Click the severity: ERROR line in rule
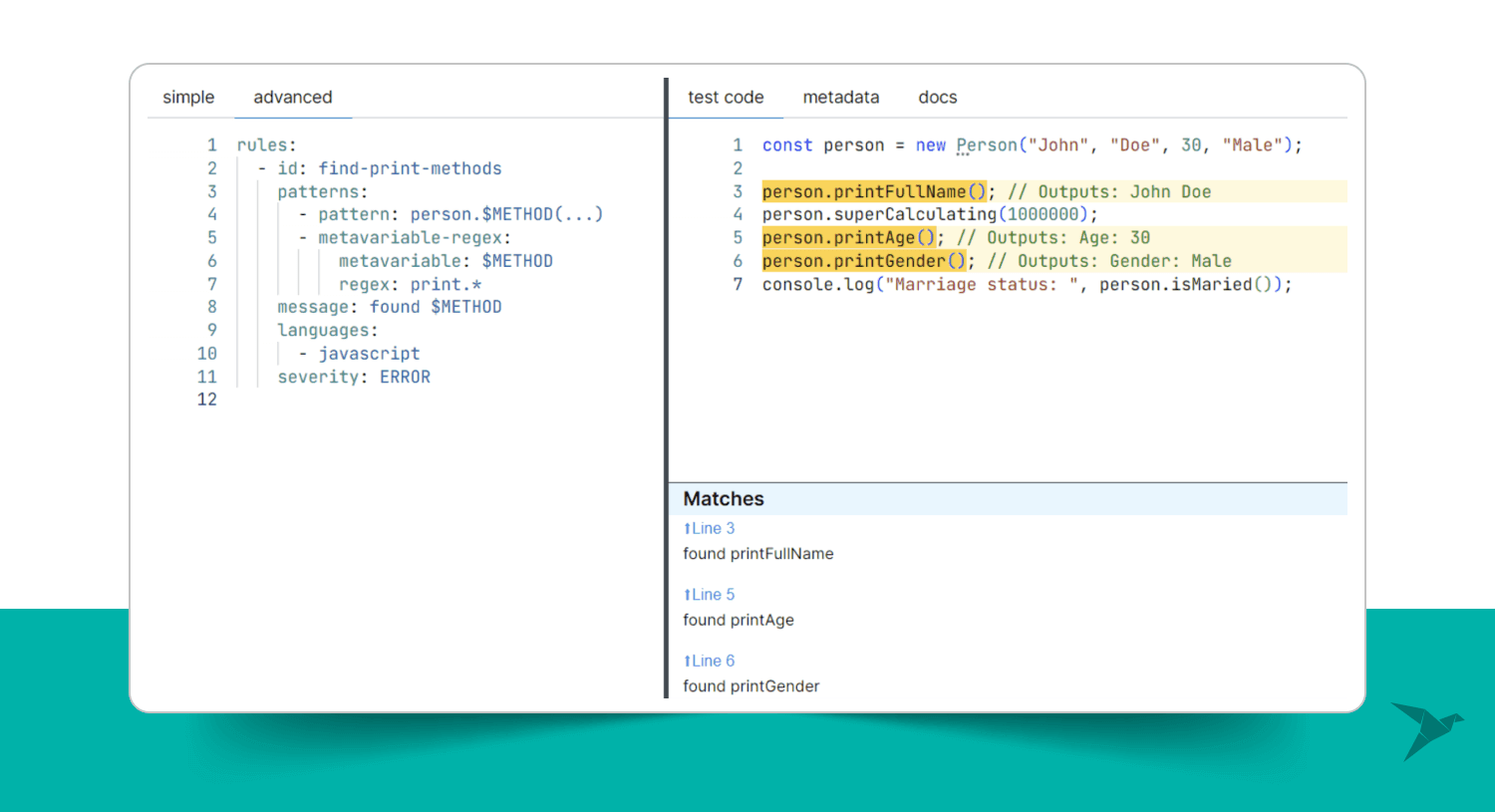Screen dimensions: 1495x812 tap(354, 377)
